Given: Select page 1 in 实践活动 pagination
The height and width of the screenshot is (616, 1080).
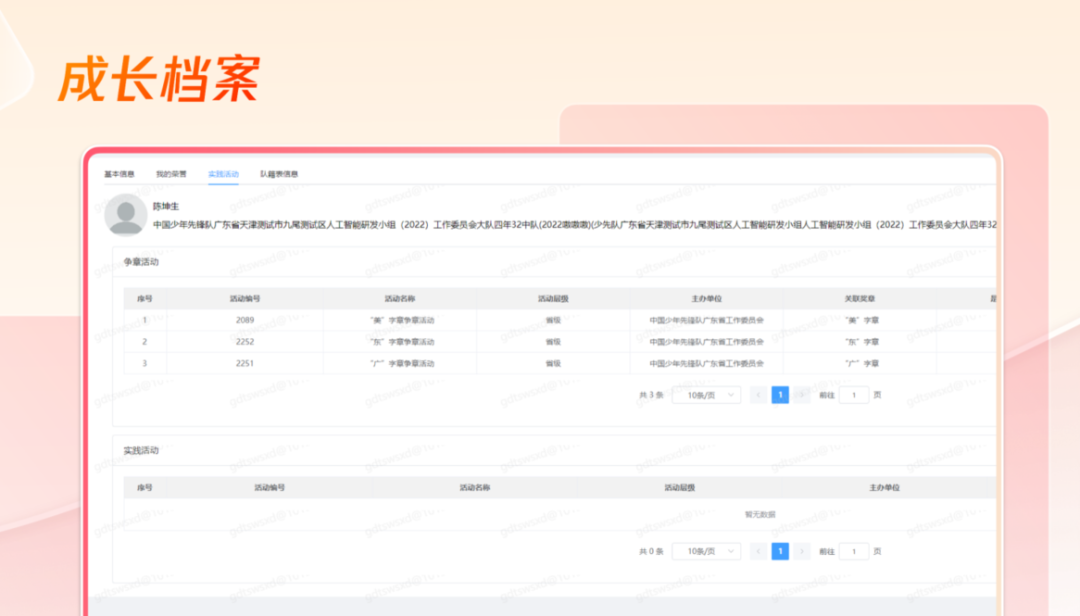Looking at the screenshot, I should coord(780,551).
